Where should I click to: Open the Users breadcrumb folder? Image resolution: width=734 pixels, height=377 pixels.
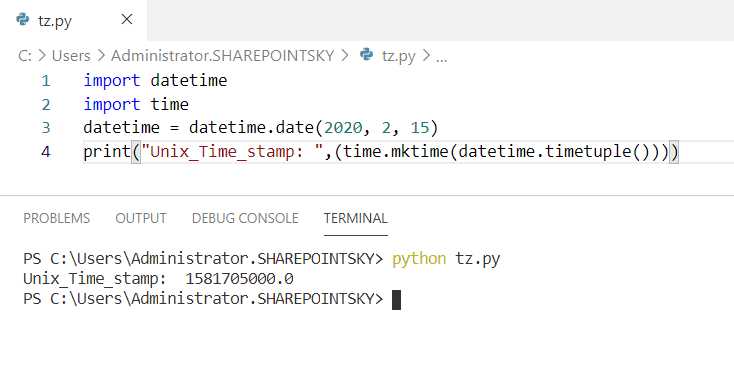(x=71, y=56)
